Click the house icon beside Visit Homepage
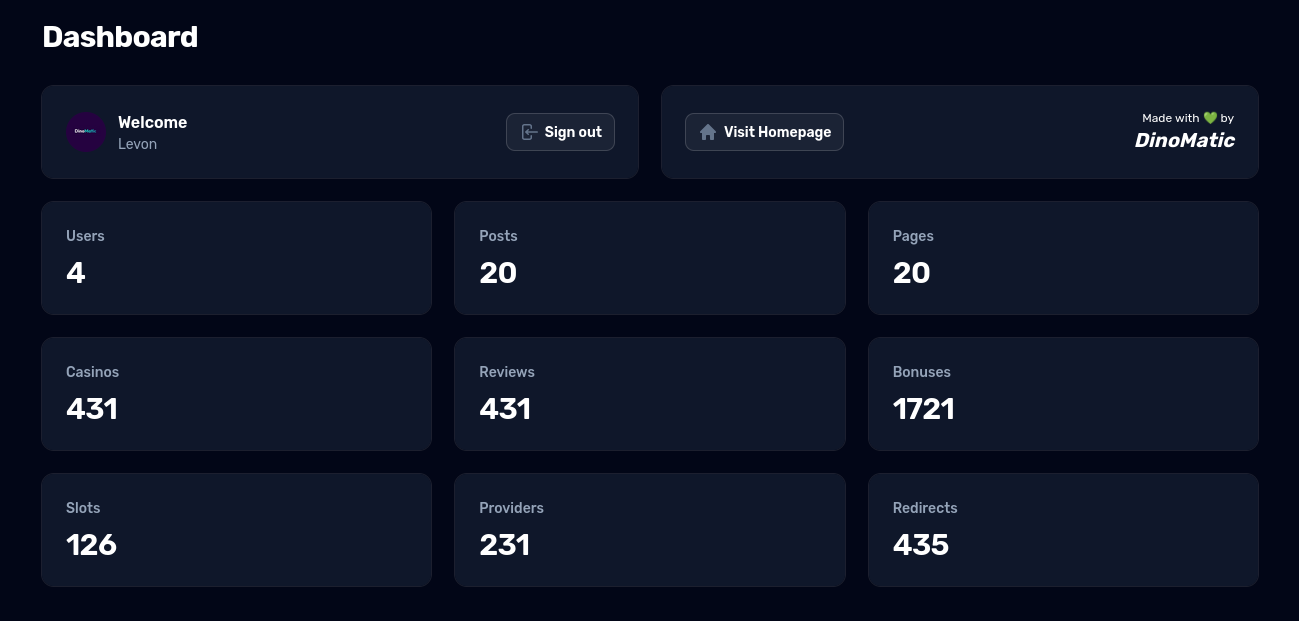The image size is (1299, 621). pos(708,132)
